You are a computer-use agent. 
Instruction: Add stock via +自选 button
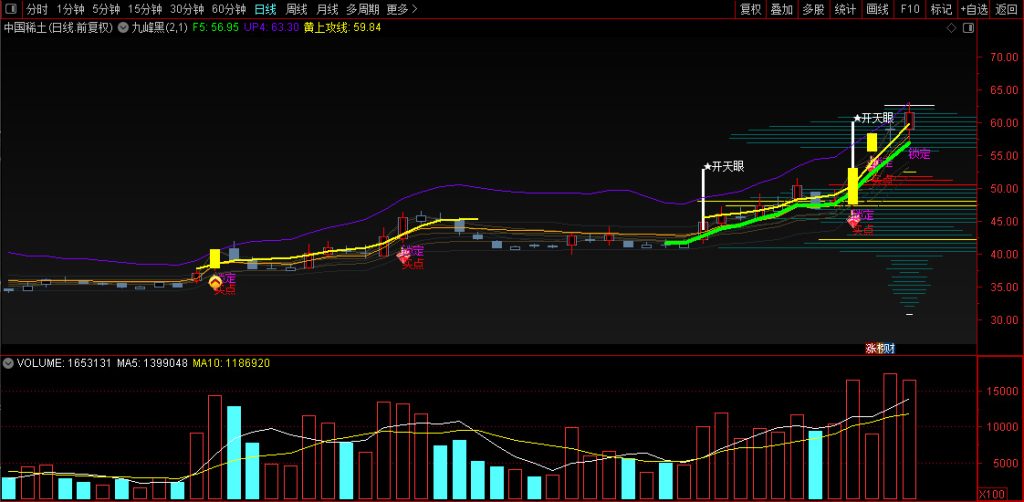[x=974, y=9]
